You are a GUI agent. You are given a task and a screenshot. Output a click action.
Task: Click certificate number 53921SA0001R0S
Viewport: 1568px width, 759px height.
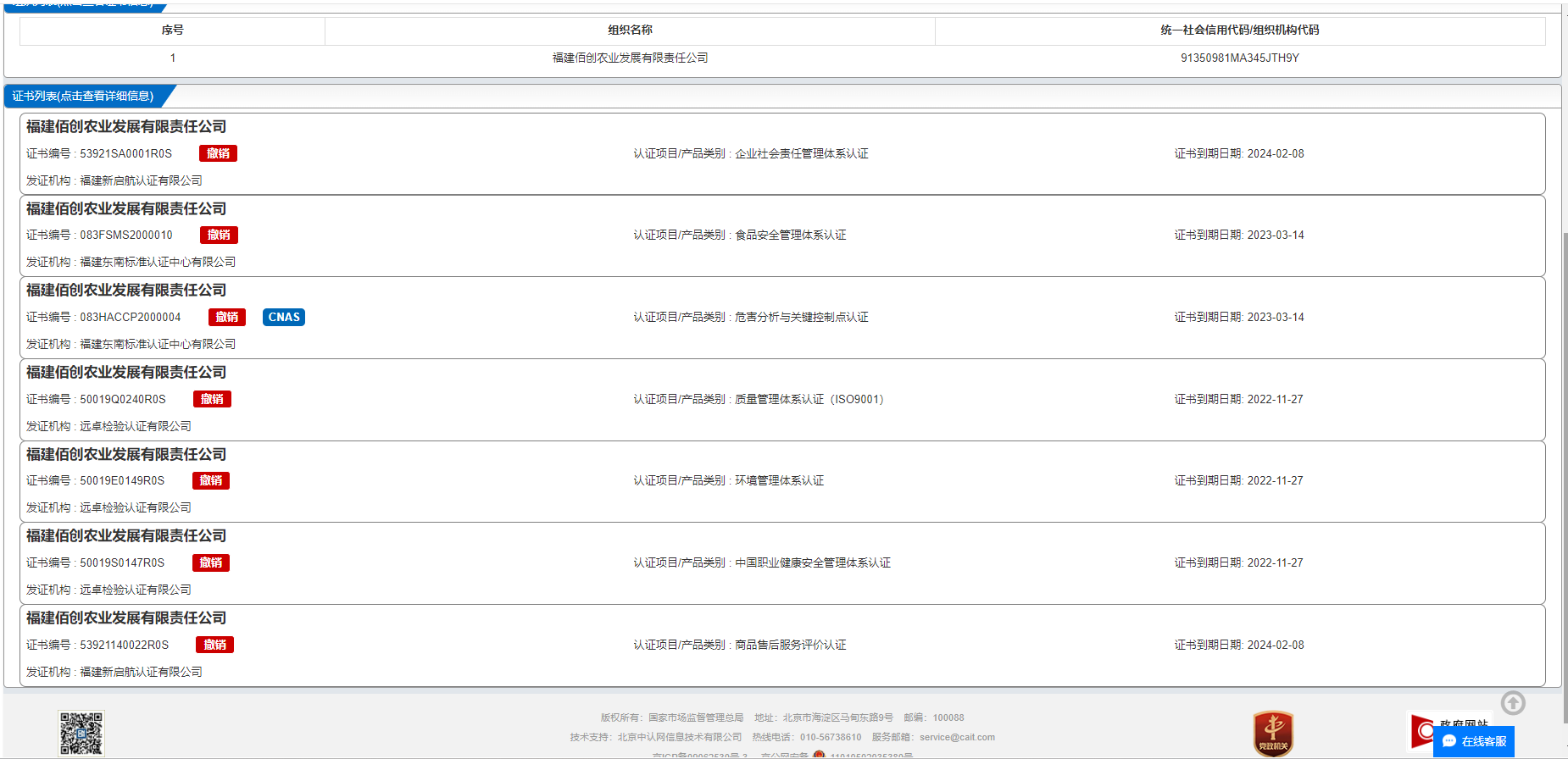click(125, 153)
